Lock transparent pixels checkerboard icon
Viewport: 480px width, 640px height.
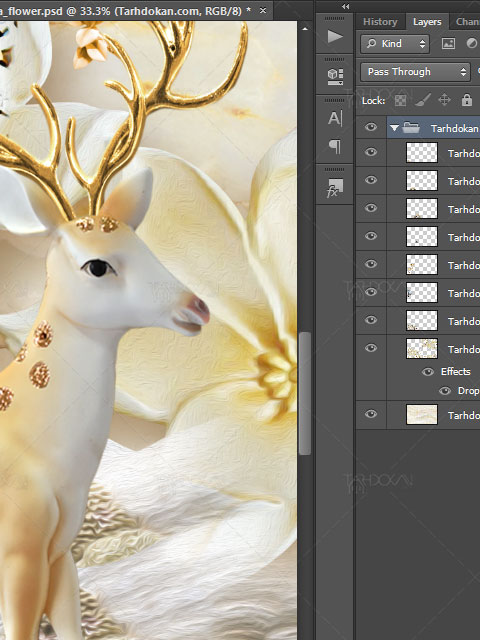pyautogui.click(x=400, y=100)
